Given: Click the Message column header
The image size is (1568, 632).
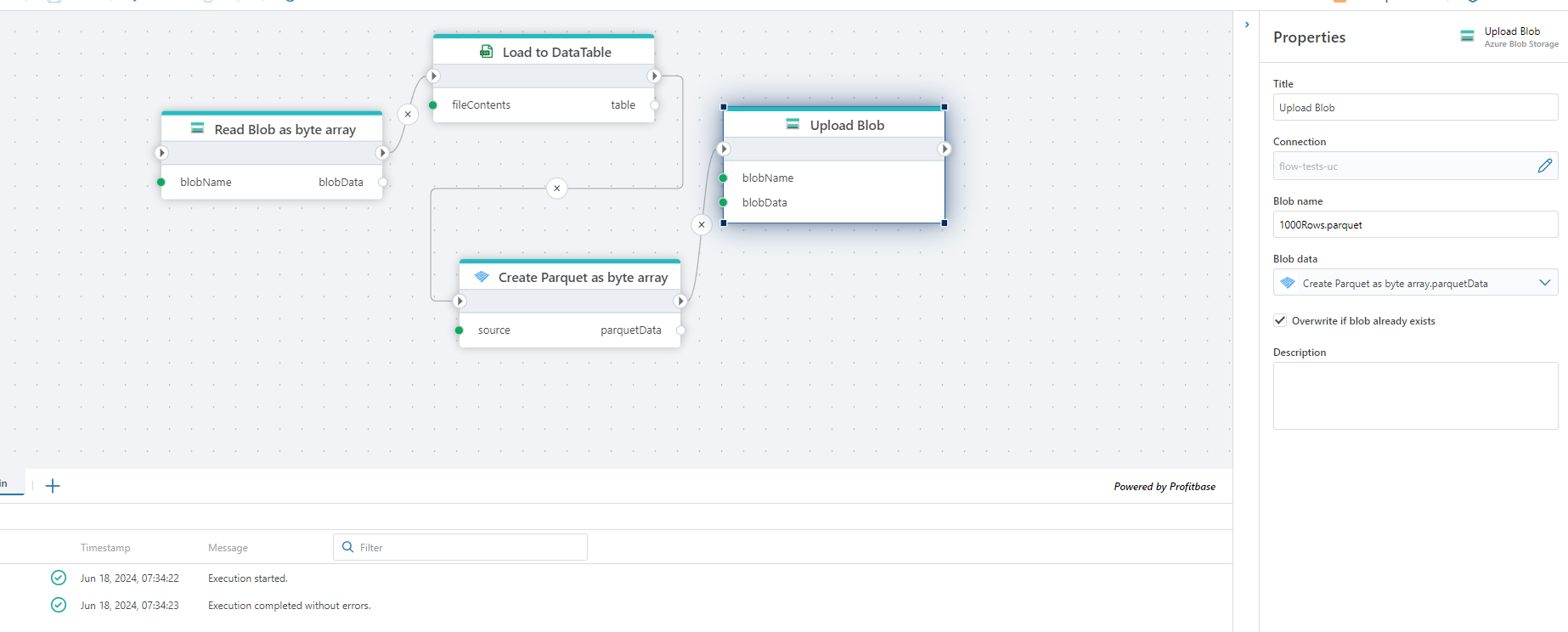Looking at the screenshot, I should click(228, 548).
